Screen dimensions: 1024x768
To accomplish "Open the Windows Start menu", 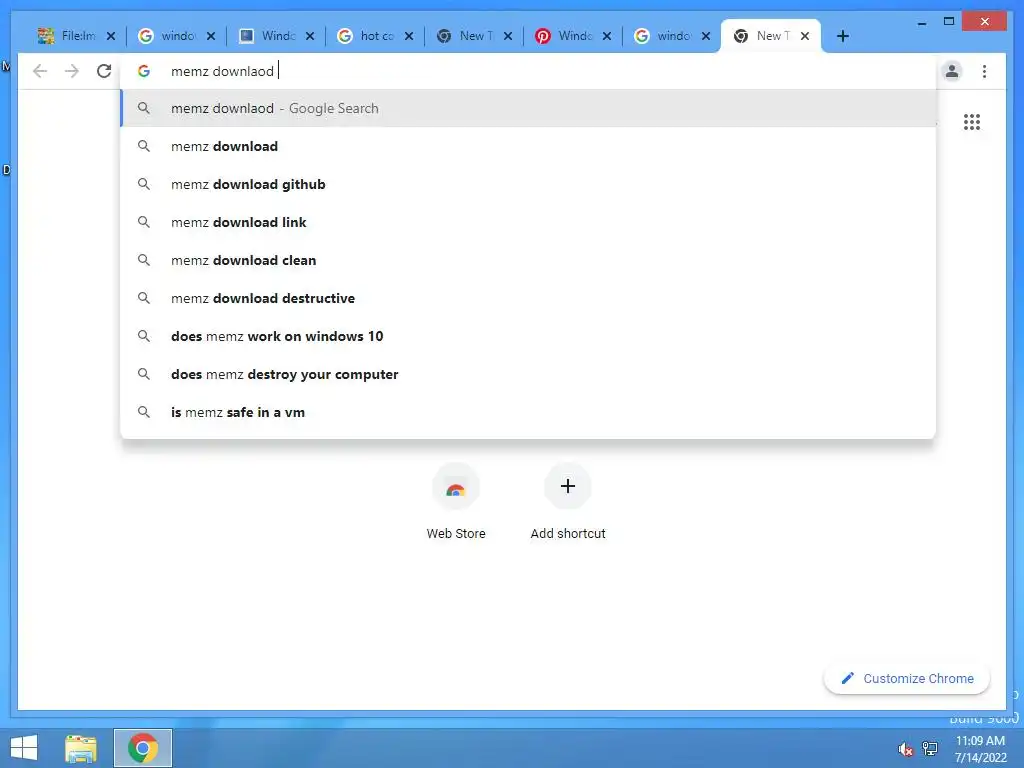I will [x=24, y=748].
